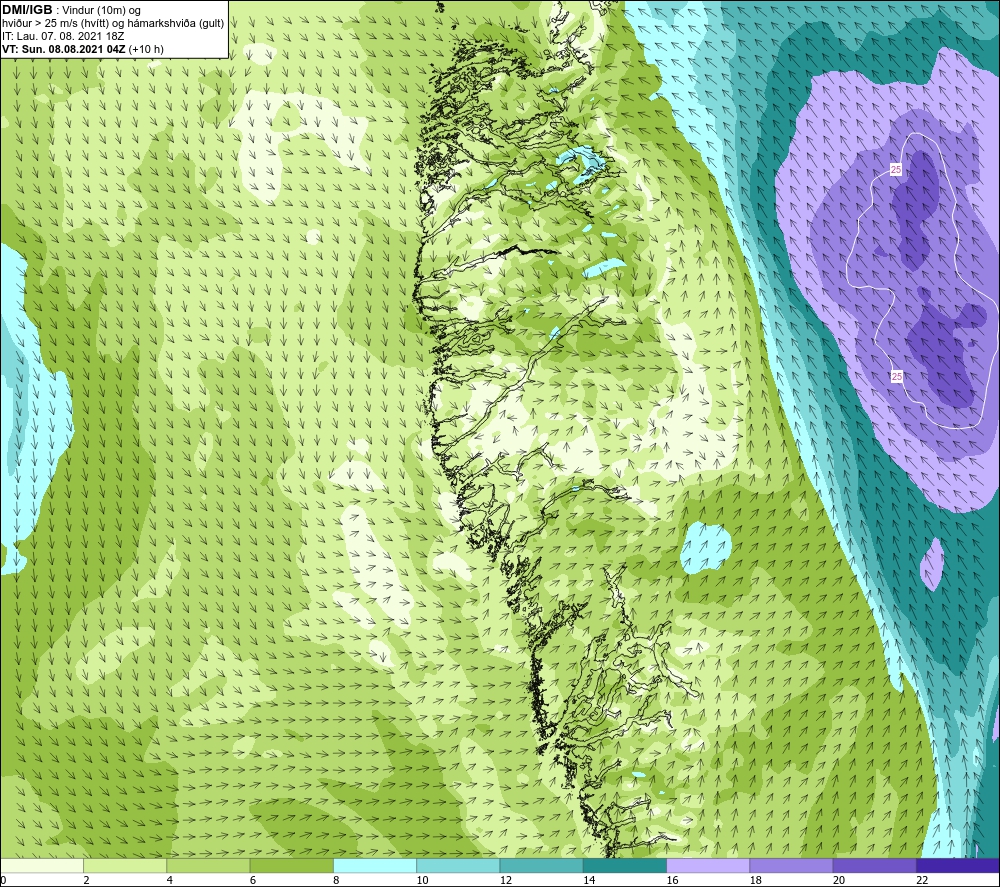
Task: Click the legend value "10"
Action: pyautogui.click(x=422, y=880)
